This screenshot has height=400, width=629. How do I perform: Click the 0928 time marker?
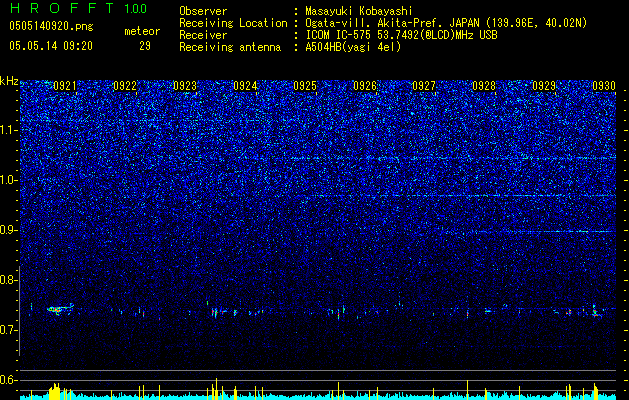coord(484,86)
